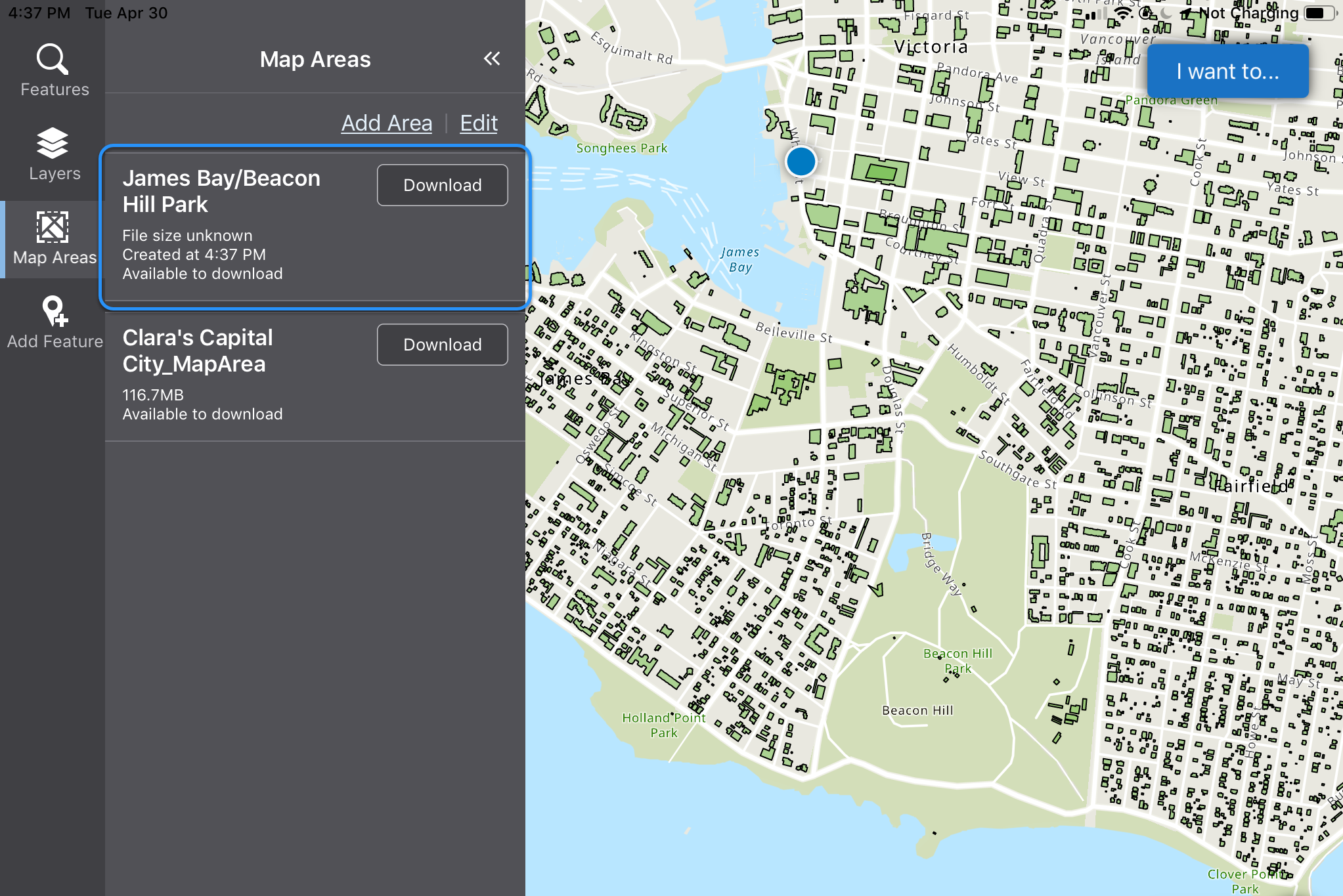The height and width of the screenshot is (896, 1343).
Task: Tap the Add Feature pin icon
Action: click(55, 311)
